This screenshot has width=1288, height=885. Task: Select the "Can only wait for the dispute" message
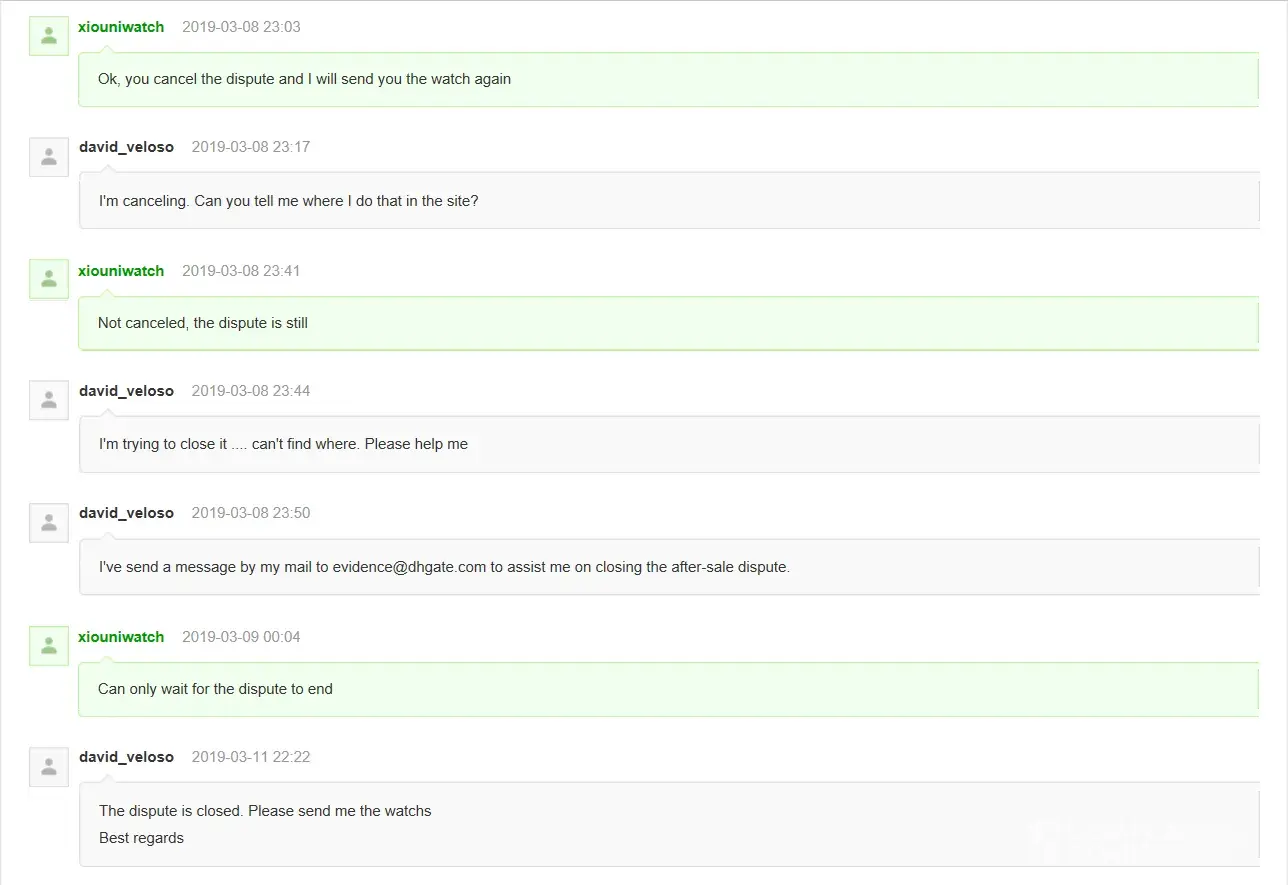(x=215, y=689)
